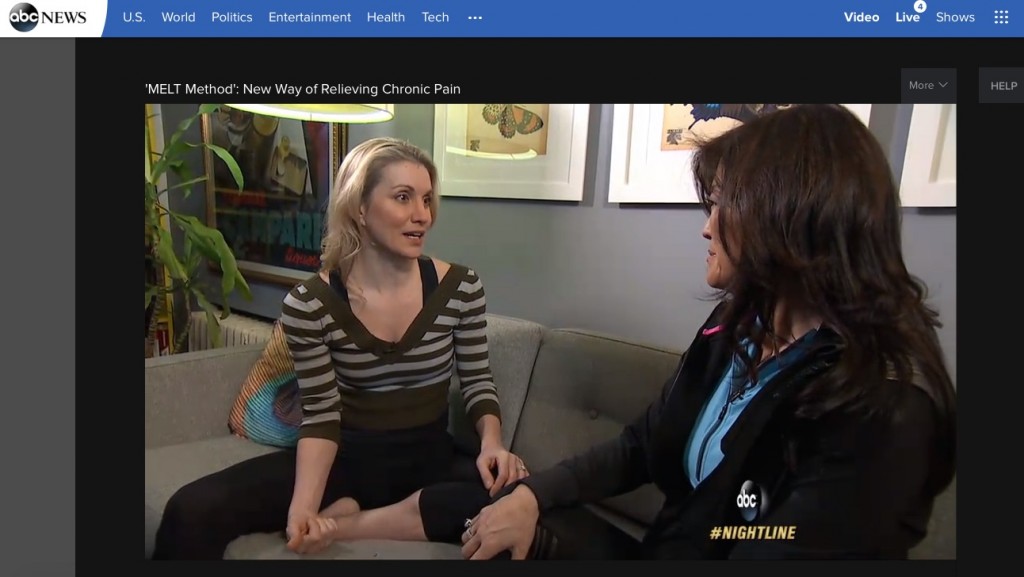Open the Shows tab

click(955, 17)
